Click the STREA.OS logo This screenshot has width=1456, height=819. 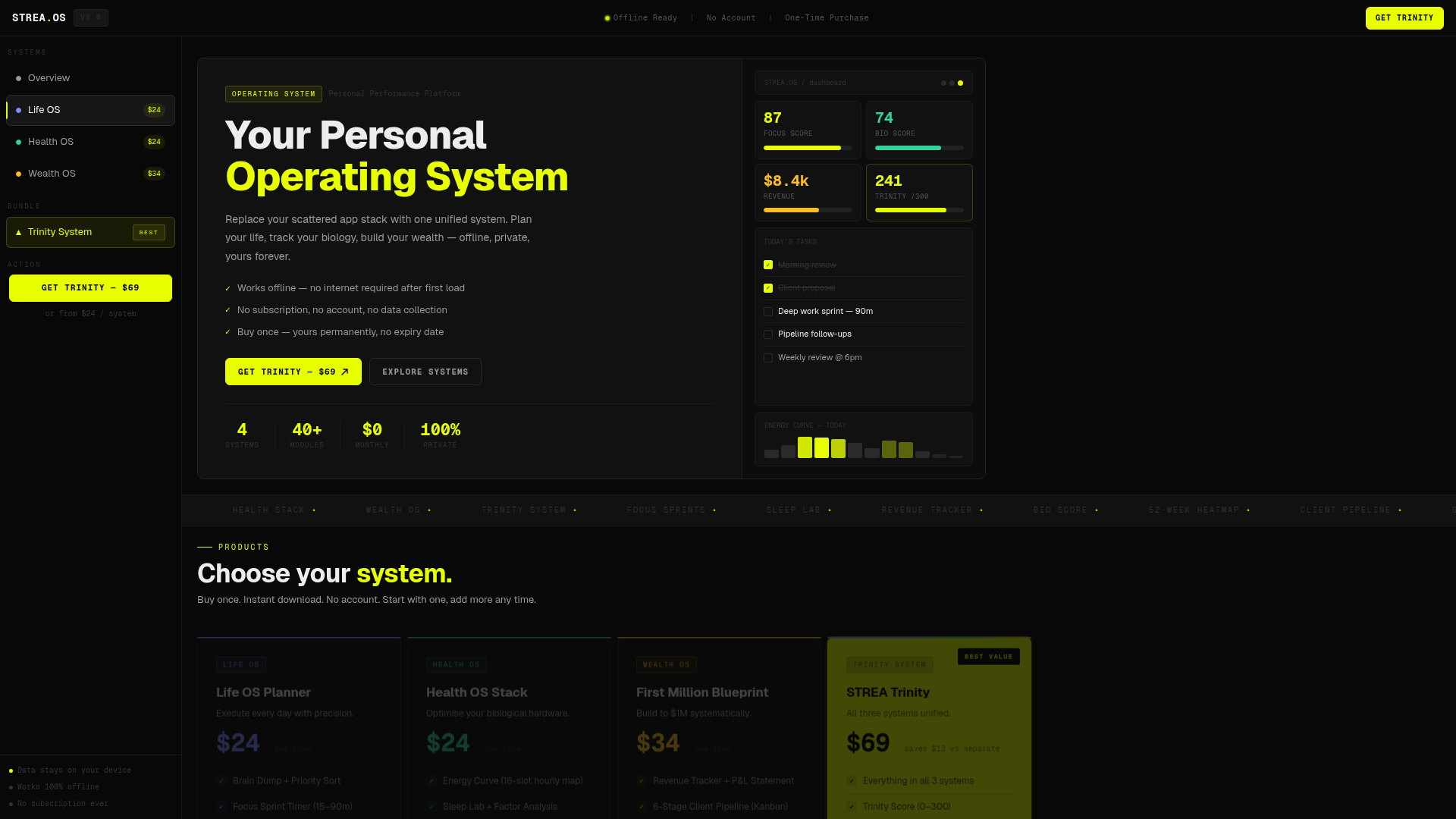point(39,17)
